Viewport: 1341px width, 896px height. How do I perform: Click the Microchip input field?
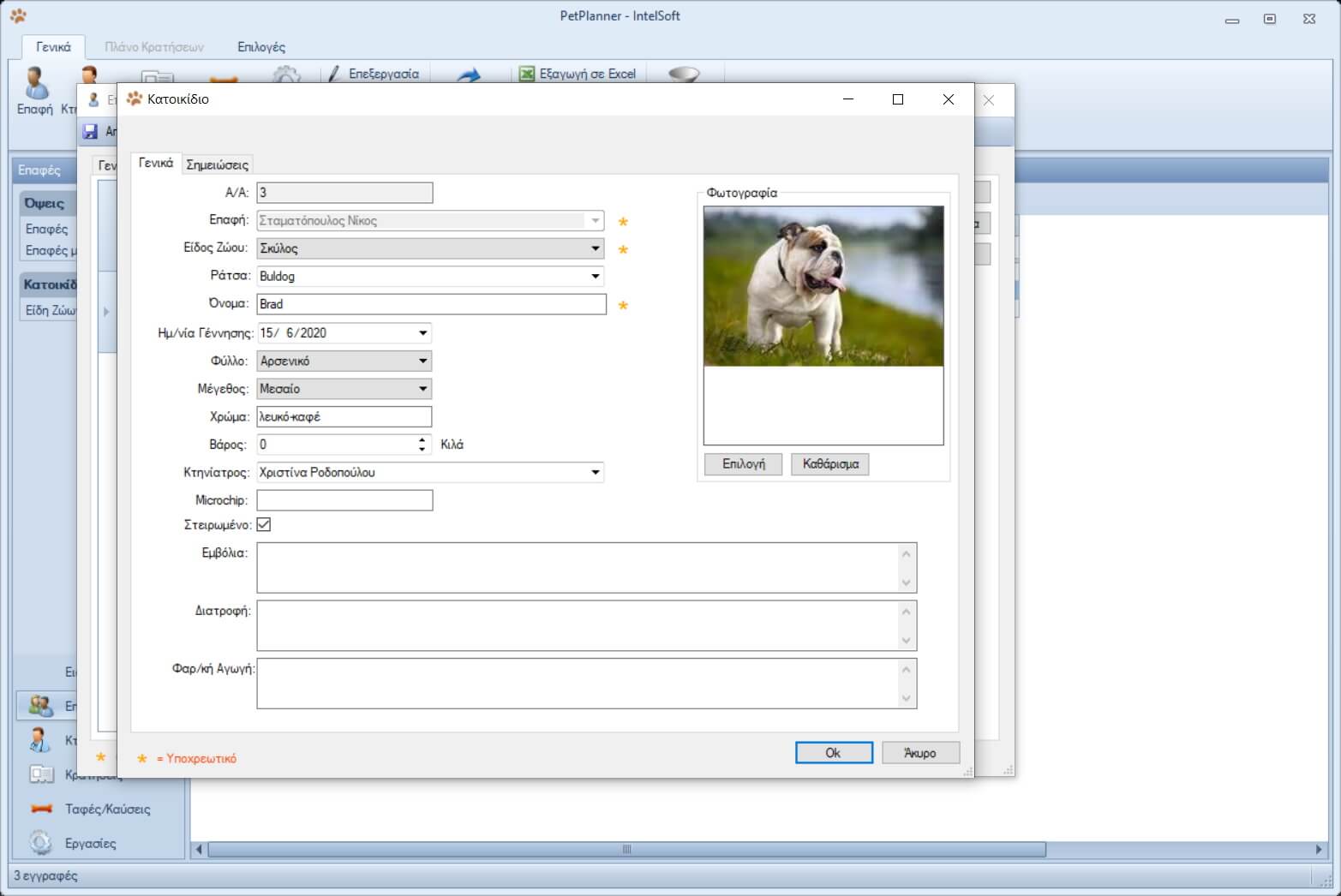point(344,500)
